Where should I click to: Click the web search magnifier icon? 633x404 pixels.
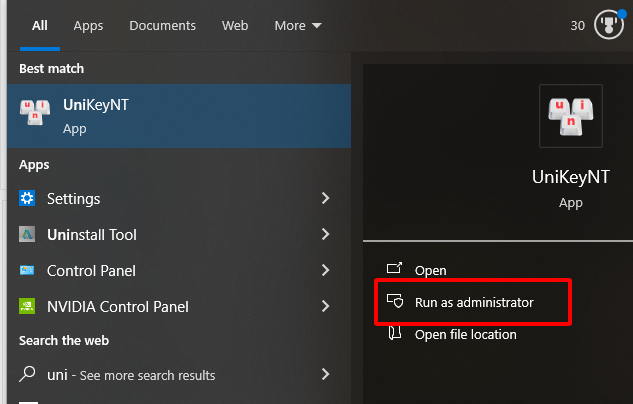click(27, 374)
